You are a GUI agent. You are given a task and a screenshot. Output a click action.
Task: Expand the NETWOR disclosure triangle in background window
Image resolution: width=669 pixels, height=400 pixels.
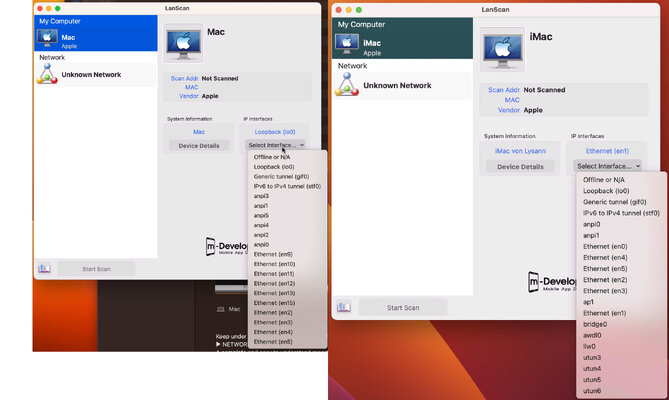[218, 344]
